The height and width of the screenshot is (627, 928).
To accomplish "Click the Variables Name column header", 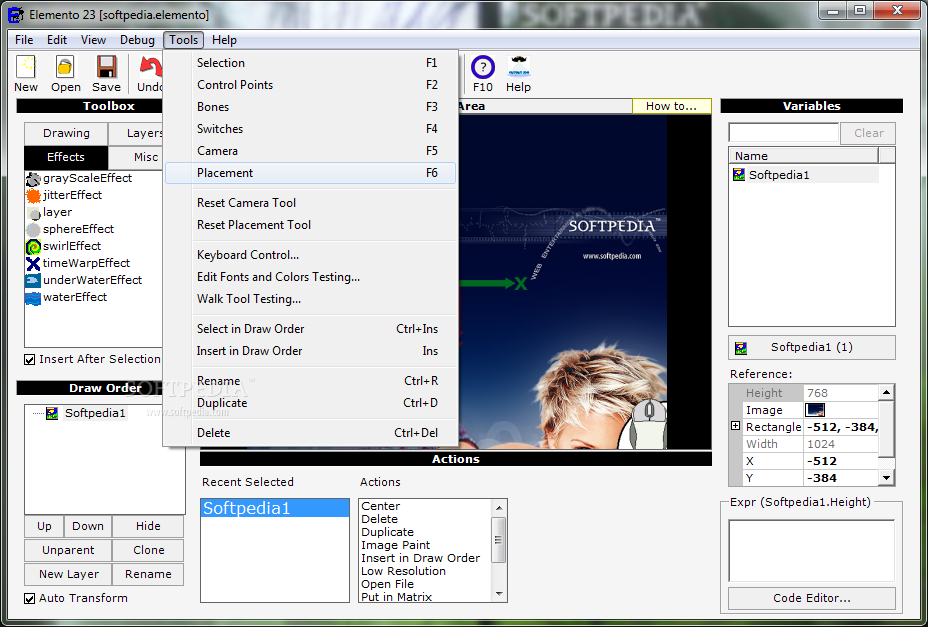I will click(x=804, y=156).
